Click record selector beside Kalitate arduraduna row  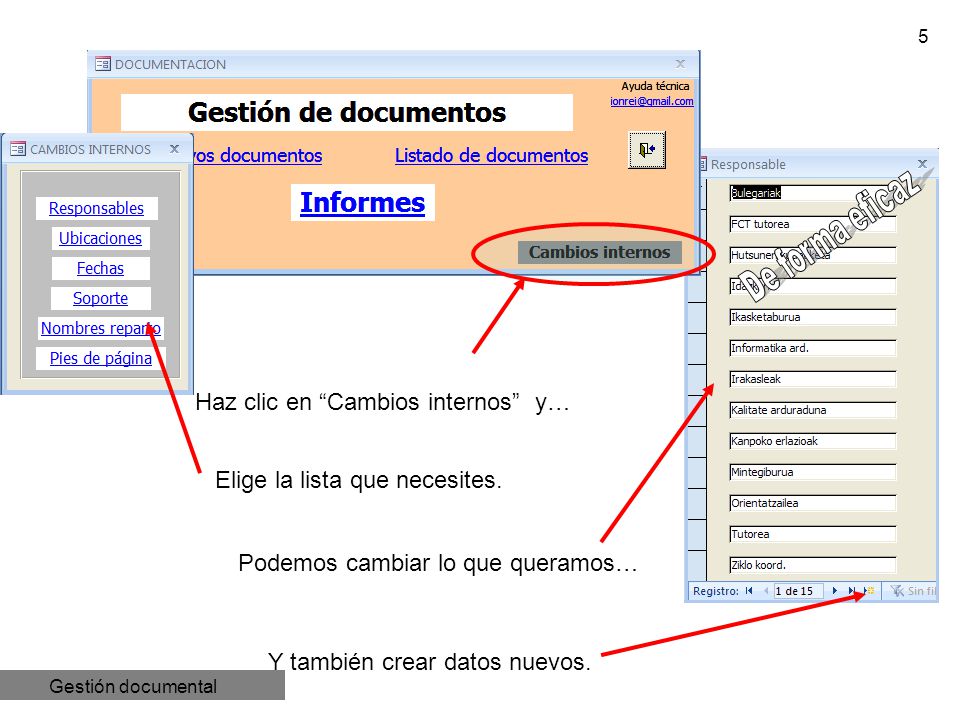click(697, 411)
